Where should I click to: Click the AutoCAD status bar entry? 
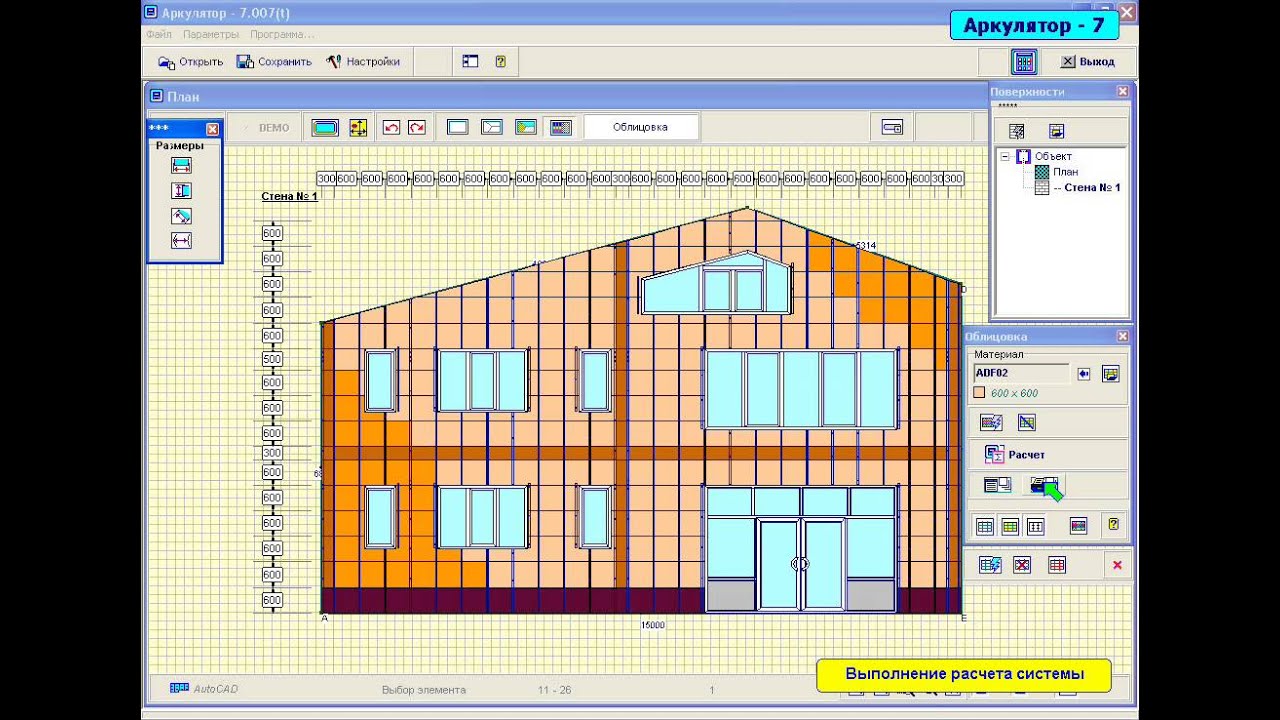(x=204, y=689)
